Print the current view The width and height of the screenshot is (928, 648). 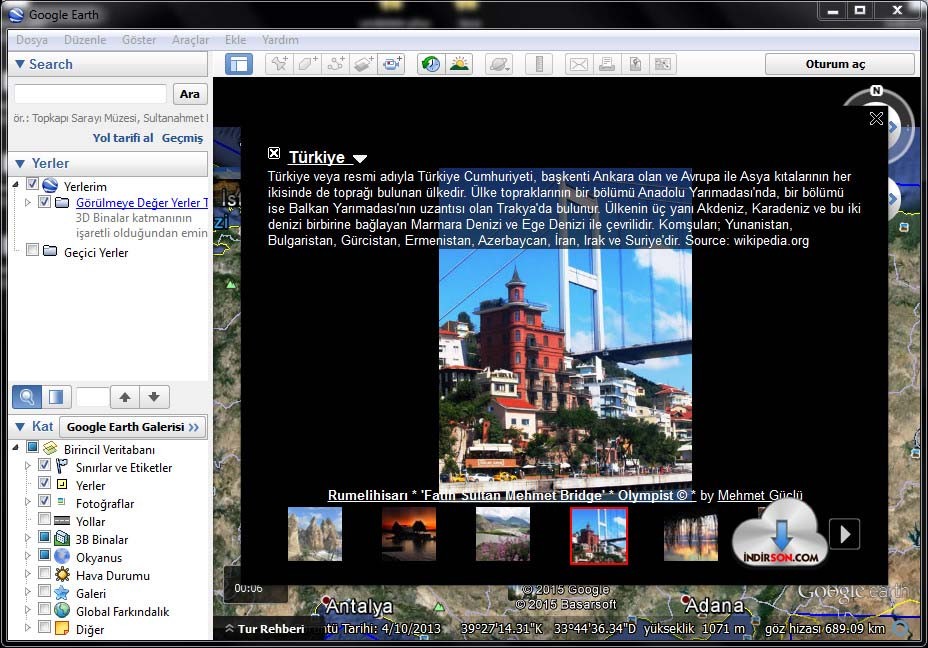coord(607,64)
